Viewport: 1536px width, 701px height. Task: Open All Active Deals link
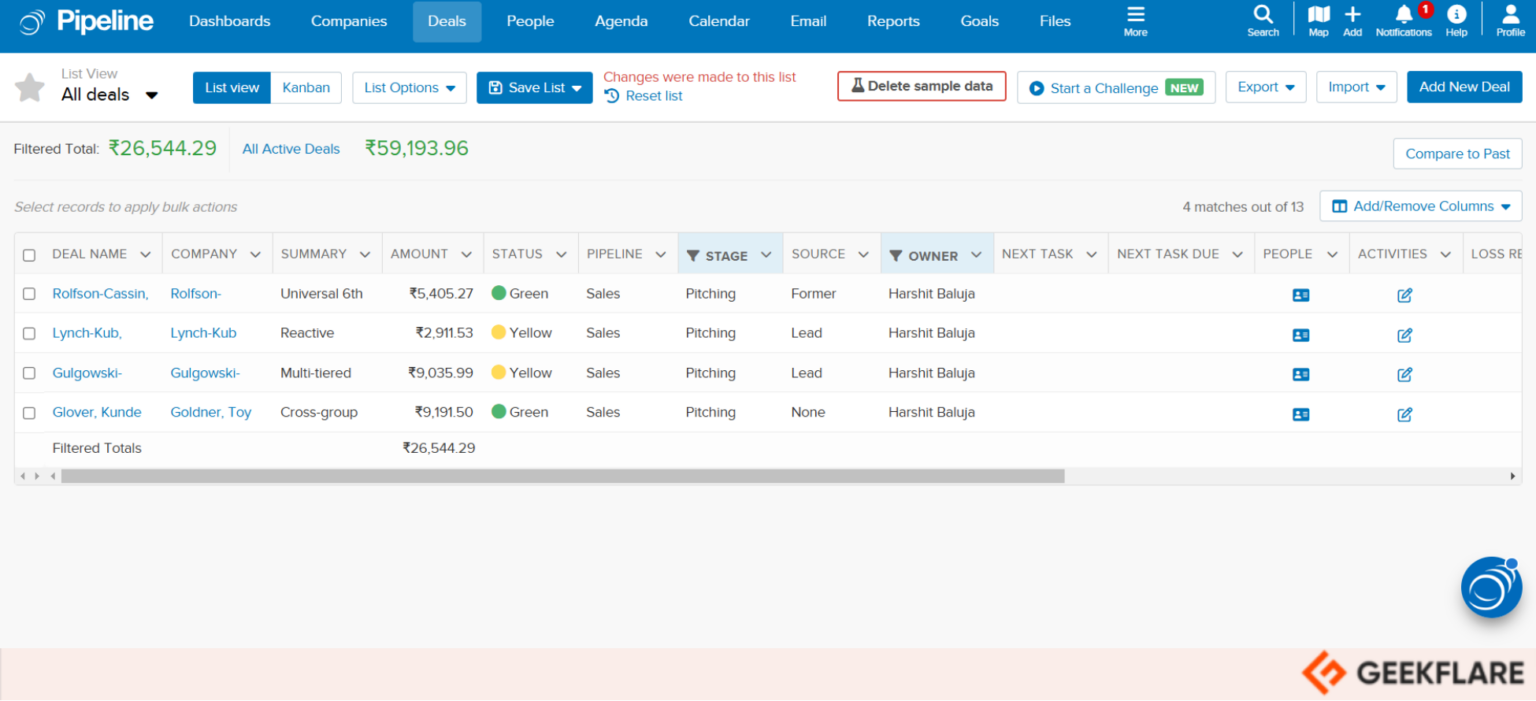(x=291, y=149)
